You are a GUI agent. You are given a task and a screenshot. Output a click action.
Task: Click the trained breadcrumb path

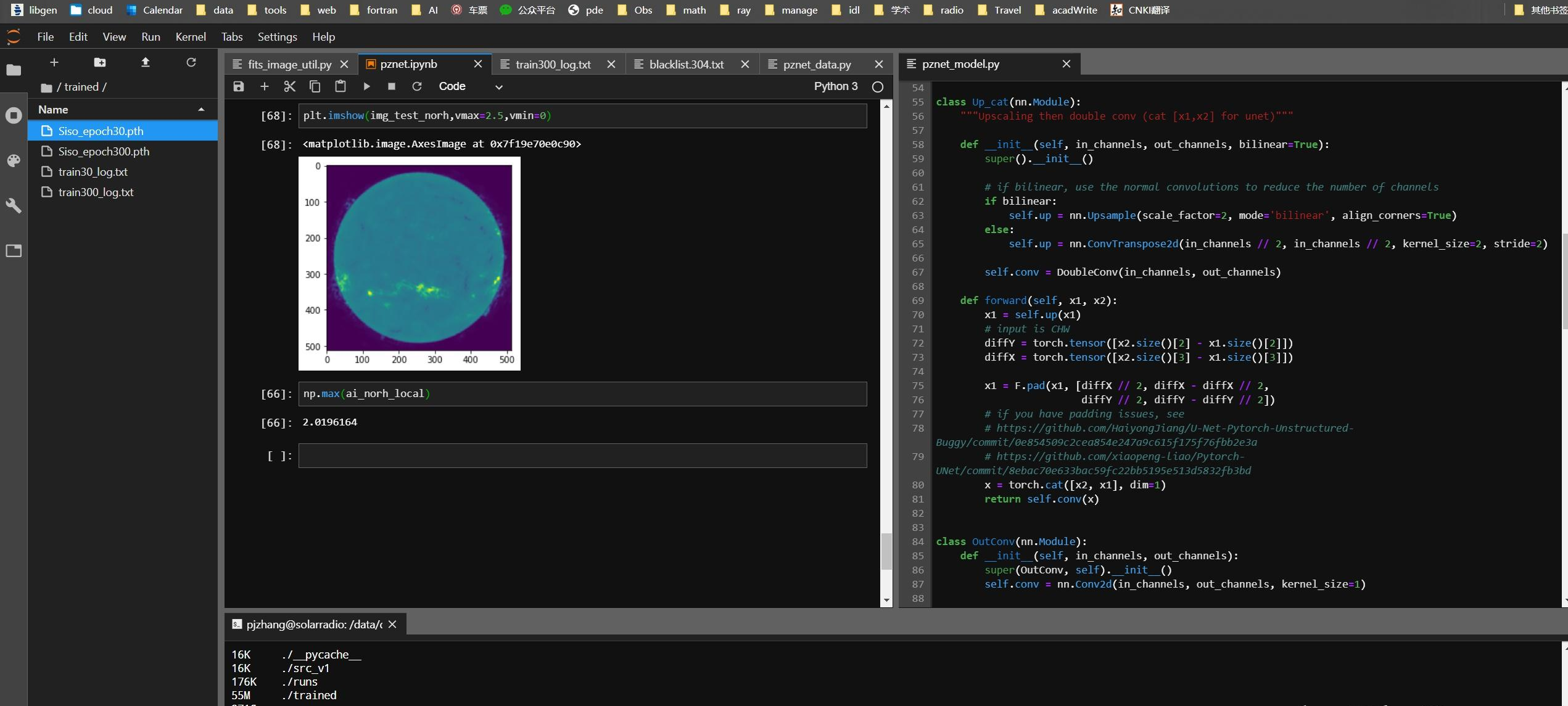(81, 88)
